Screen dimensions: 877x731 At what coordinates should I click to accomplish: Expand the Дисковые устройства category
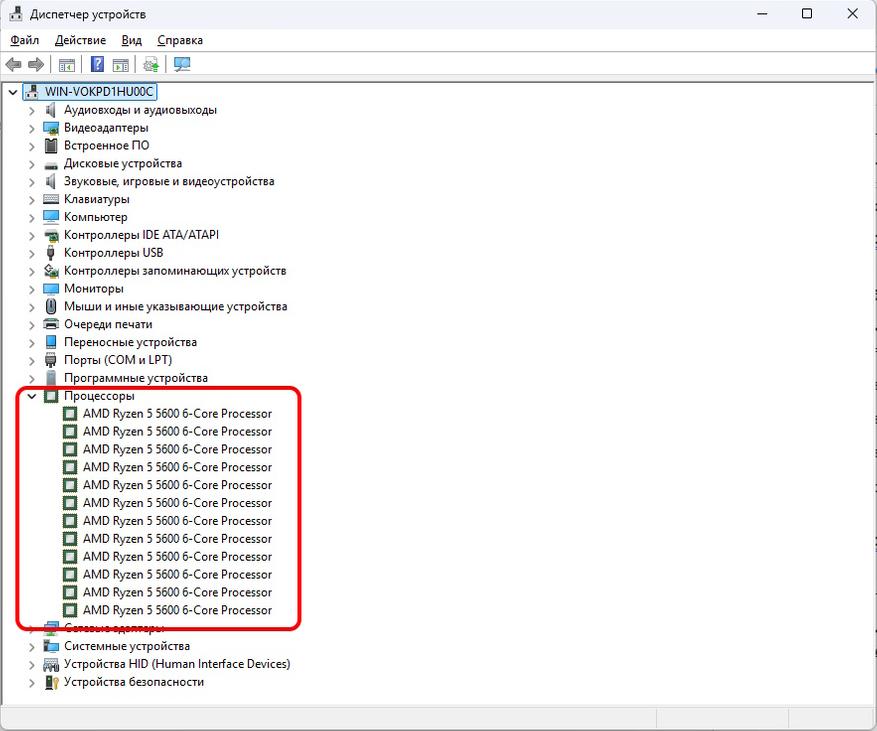pyautogui.click(x=32, y=164)
